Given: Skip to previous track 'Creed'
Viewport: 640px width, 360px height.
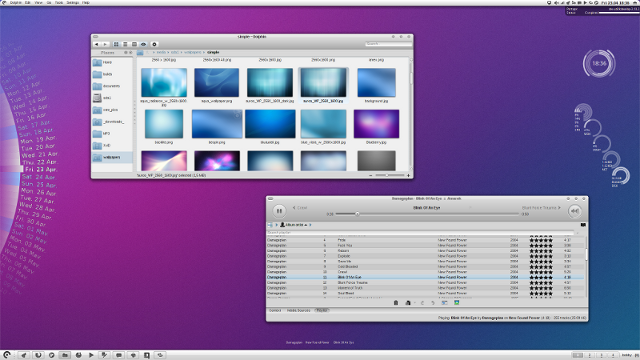Looking at the screenshot, I should tap(300, 208).
